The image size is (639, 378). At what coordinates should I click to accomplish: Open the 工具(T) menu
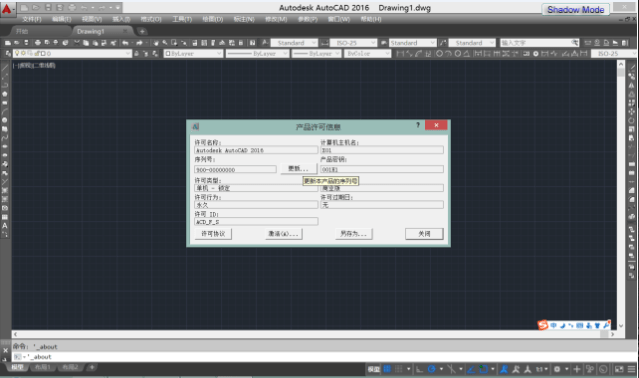point(182,19)
